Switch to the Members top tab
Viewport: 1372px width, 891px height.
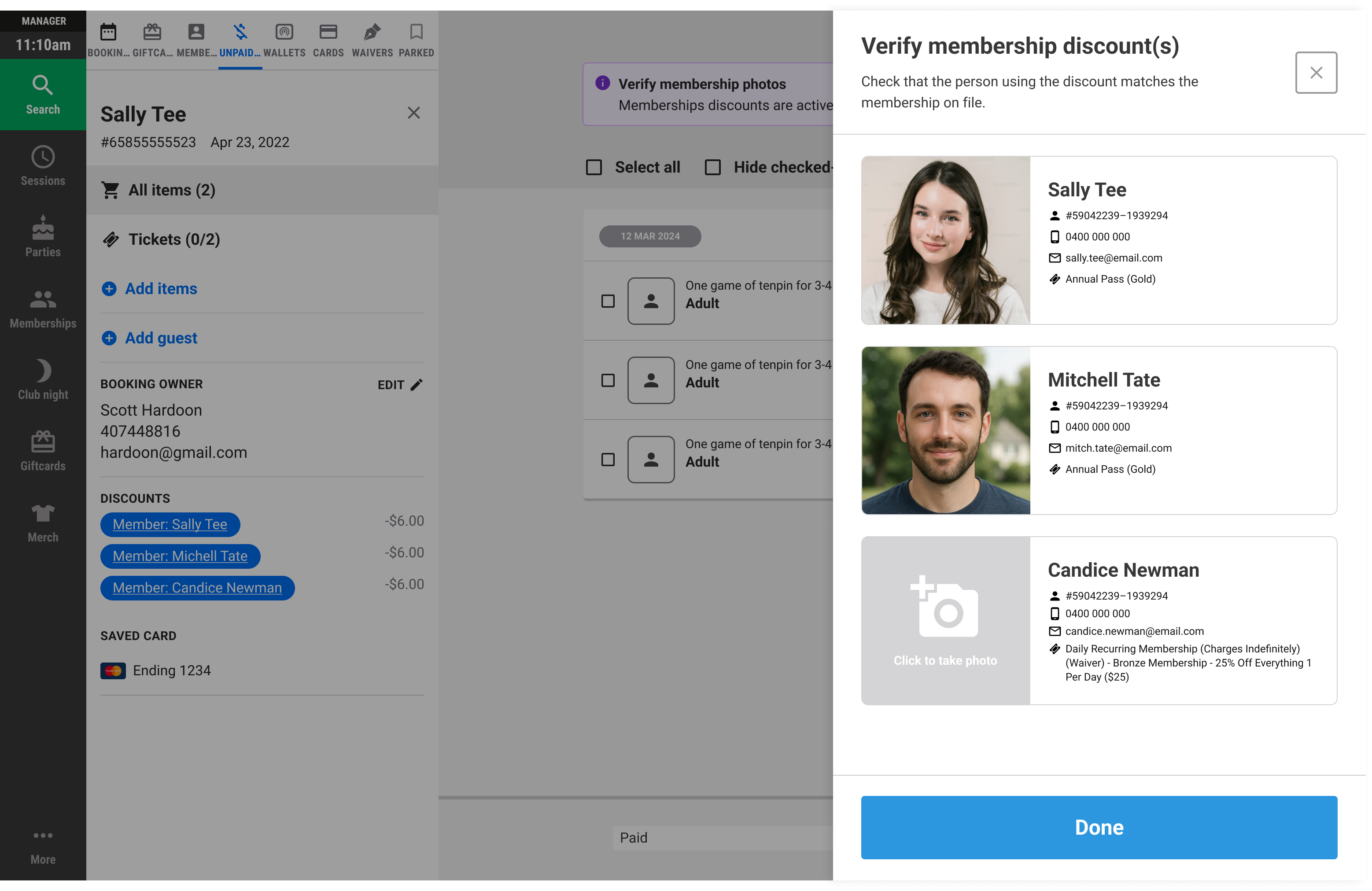pos(196,40)
